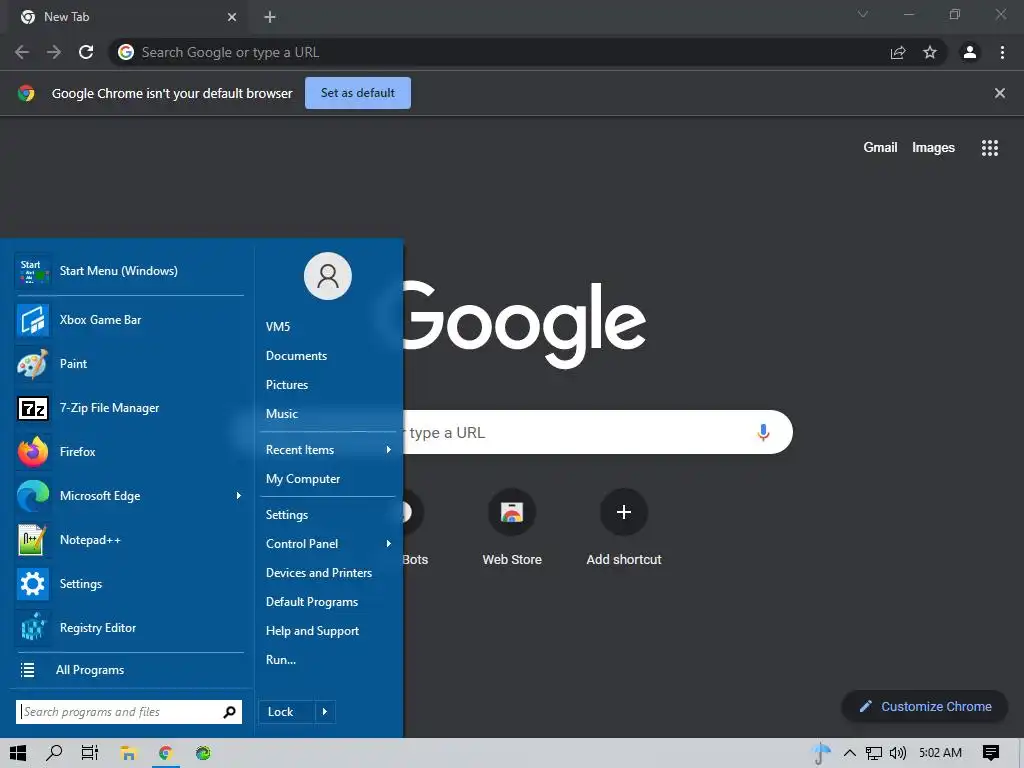
Task: Start voice search with microphone icon
Action: tap(763, 432)
